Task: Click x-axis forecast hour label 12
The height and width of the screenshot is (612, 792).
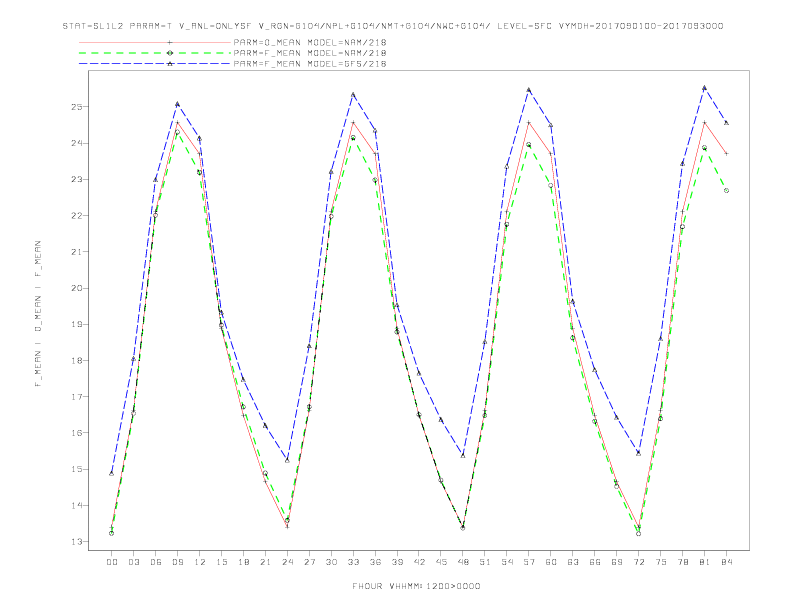Action: (x=200, y=562)
